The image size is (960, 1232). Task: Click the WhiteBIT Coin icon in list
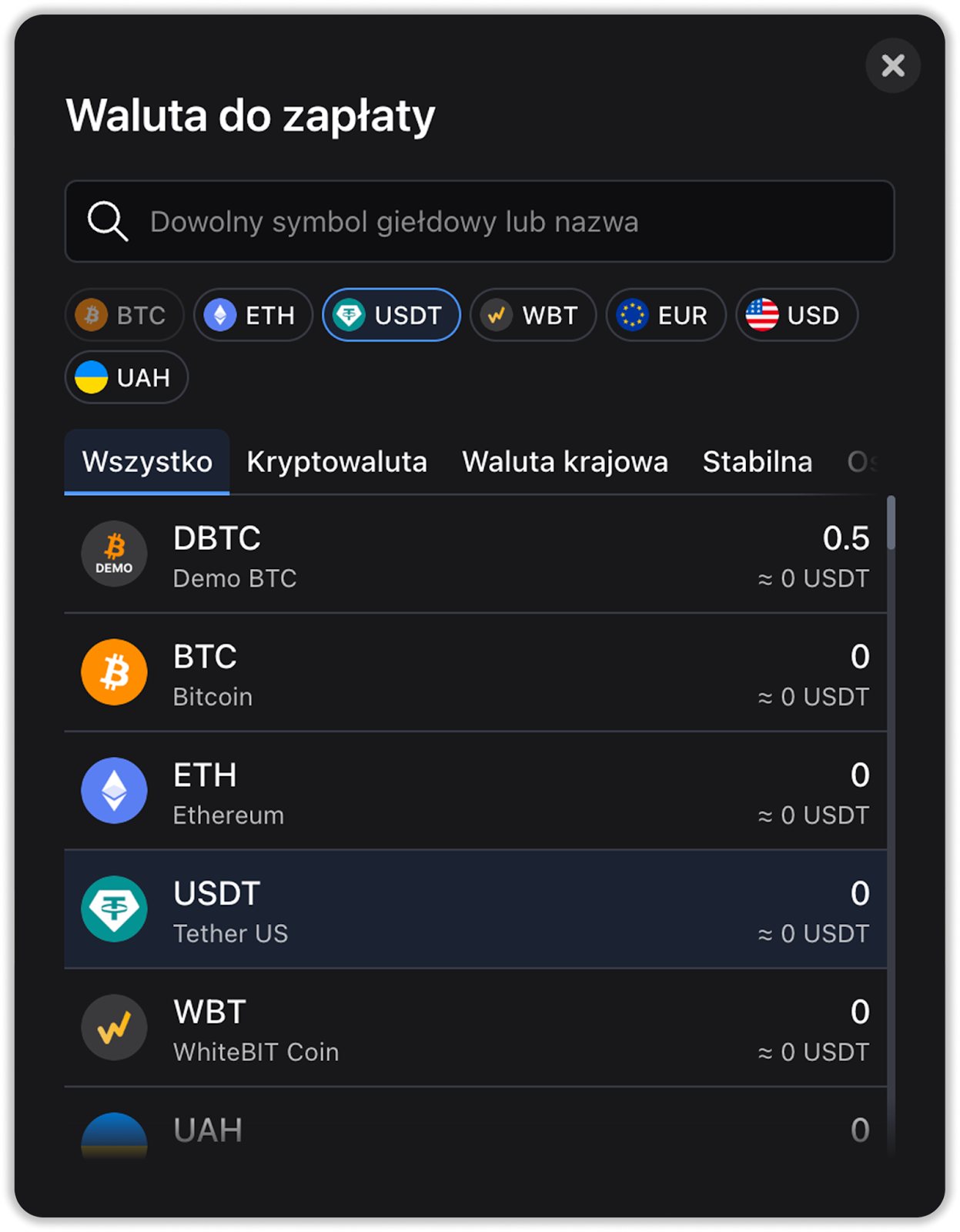pos(114,1028)
